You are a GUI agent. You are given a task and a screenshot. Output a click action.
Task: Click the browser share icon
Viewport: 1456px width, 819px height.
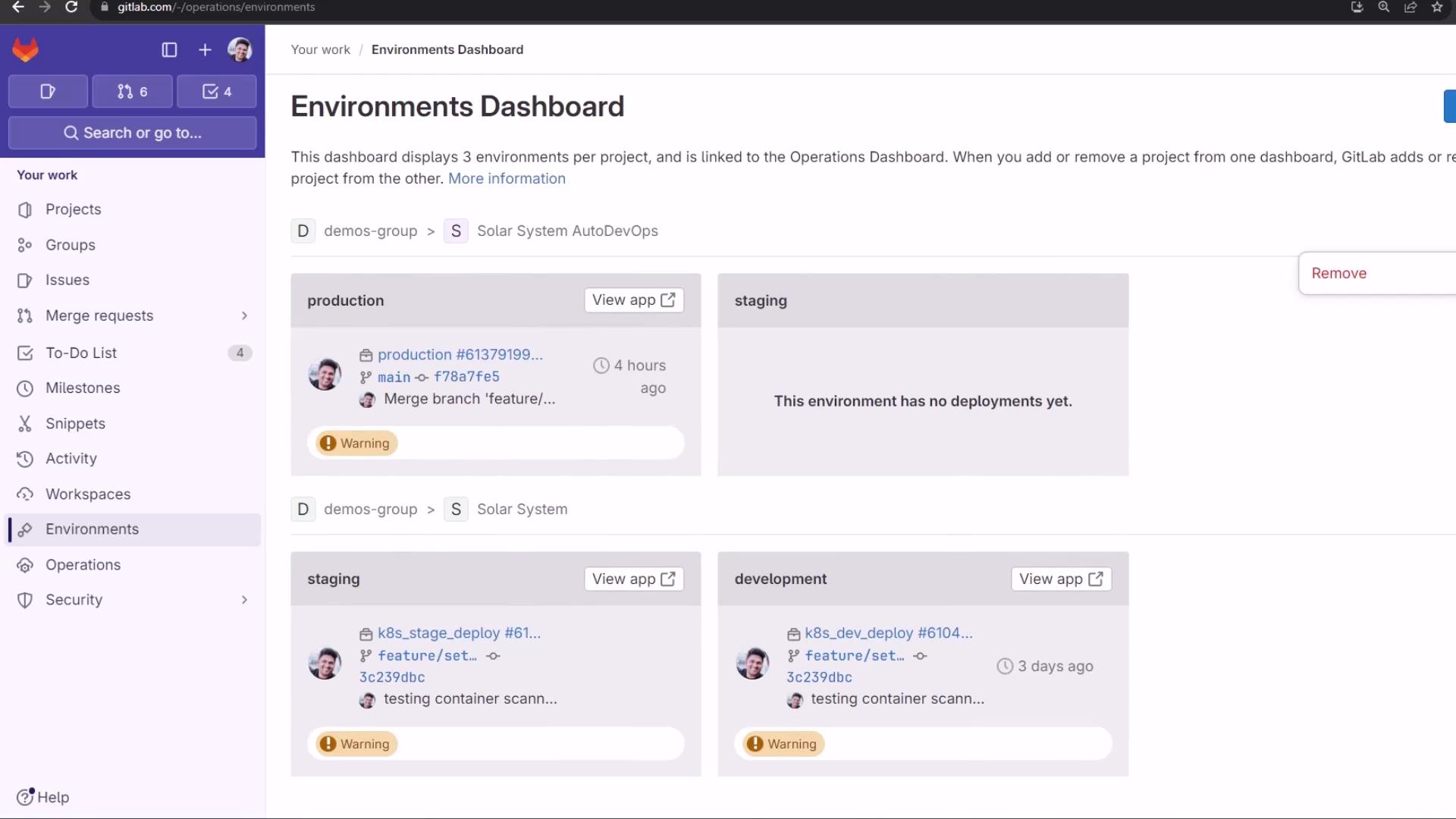1410,8
